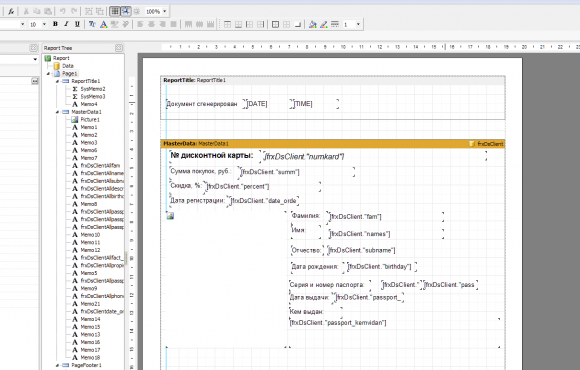
Task: Click the fx expression editor icon
Action: coord(11,11)
